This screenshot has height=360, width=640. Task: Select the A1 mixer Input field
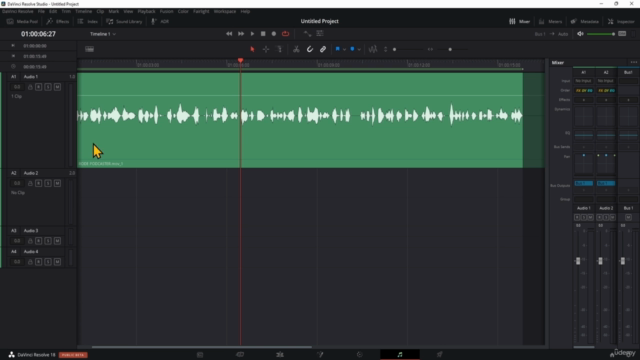point(584,81)
